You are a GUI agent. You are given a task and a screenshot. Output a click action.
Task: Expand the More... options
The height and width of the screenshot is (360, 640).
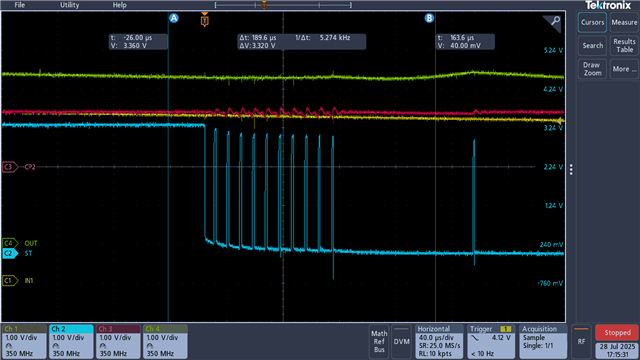point(624,69)
